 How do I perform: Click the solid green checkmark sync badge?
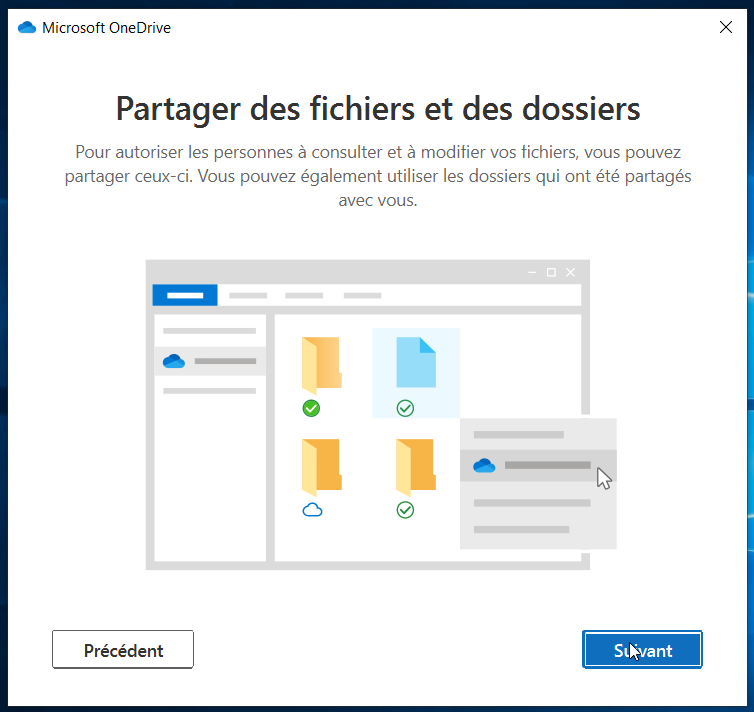(x=311, y=408)
